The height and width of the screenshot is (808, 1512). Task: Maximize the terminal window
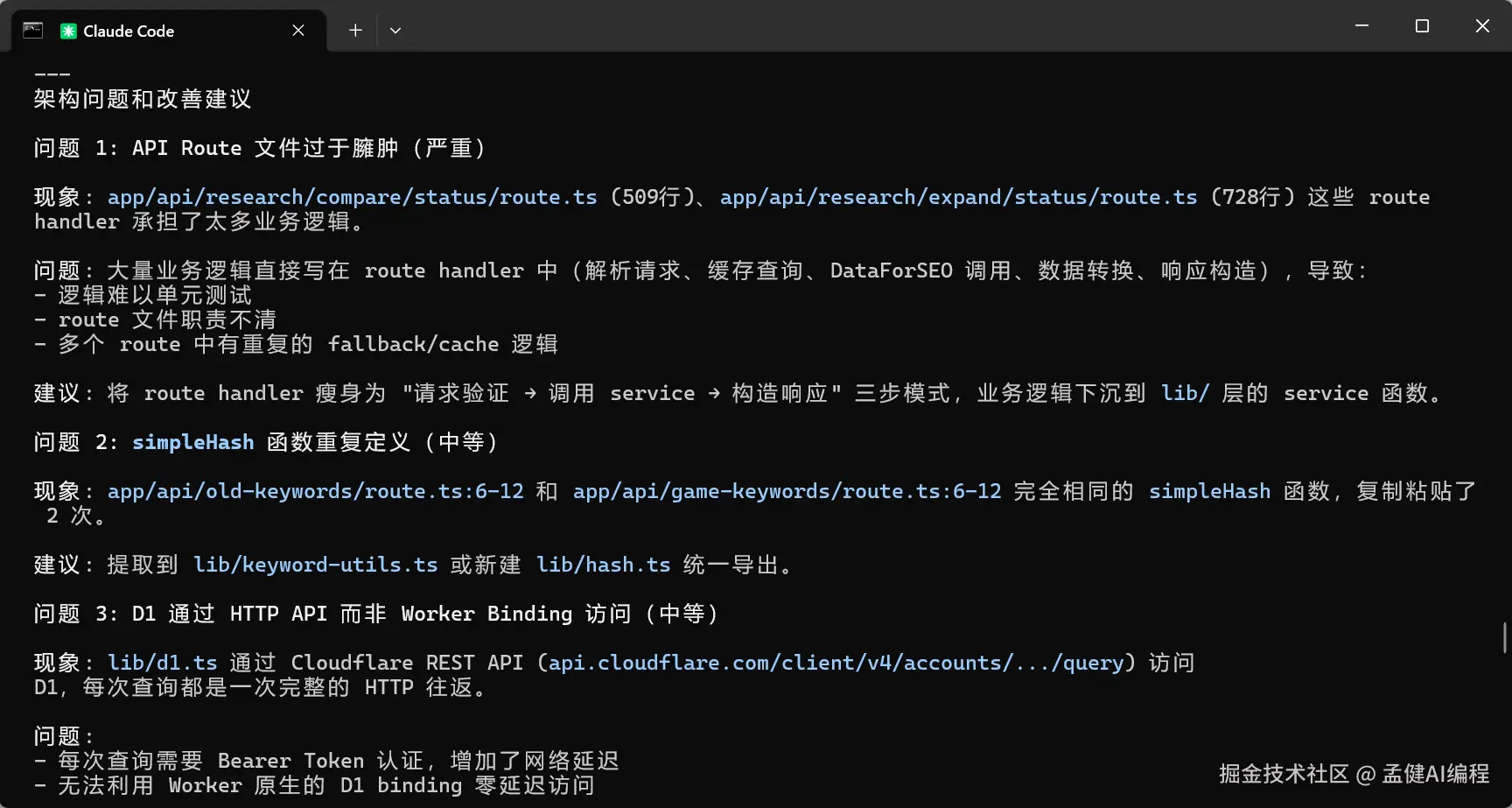click(x=1422, y=26)
